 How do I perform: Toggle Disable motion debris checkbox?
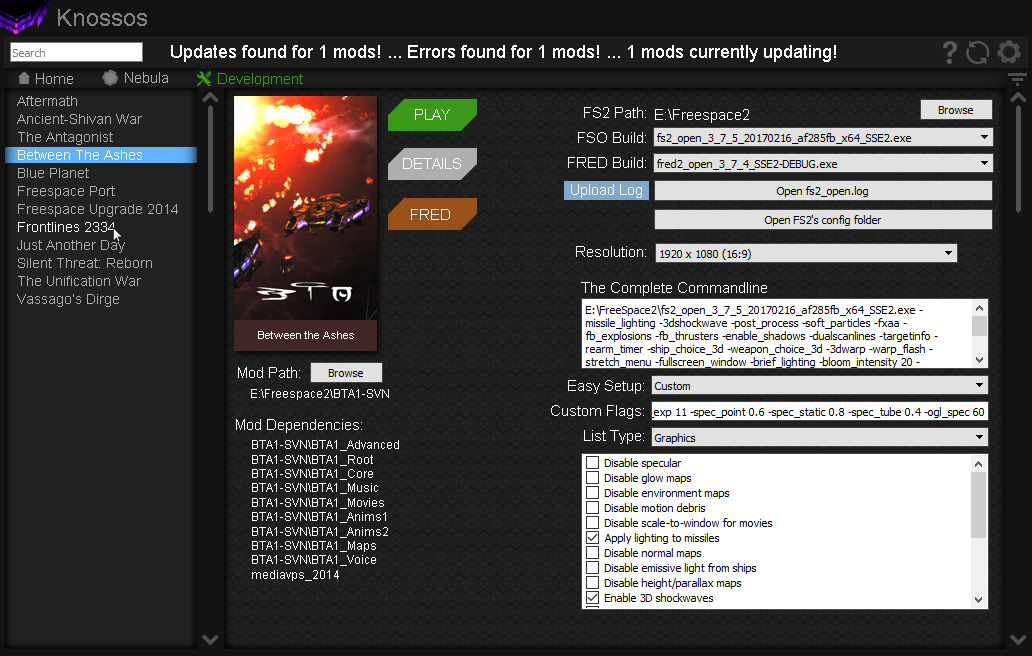tap(592, 508)
